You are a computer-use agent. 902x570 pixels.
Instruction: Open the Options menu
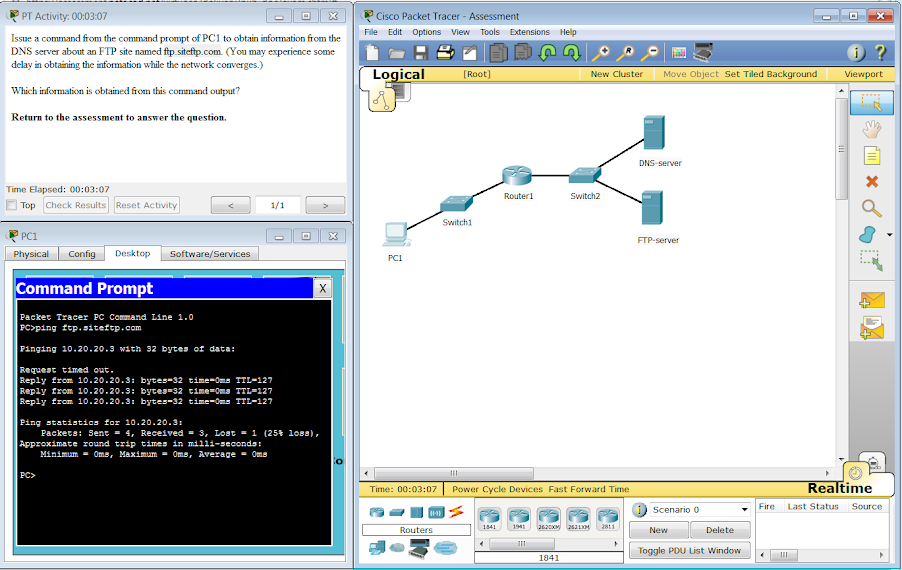[426, 32]
